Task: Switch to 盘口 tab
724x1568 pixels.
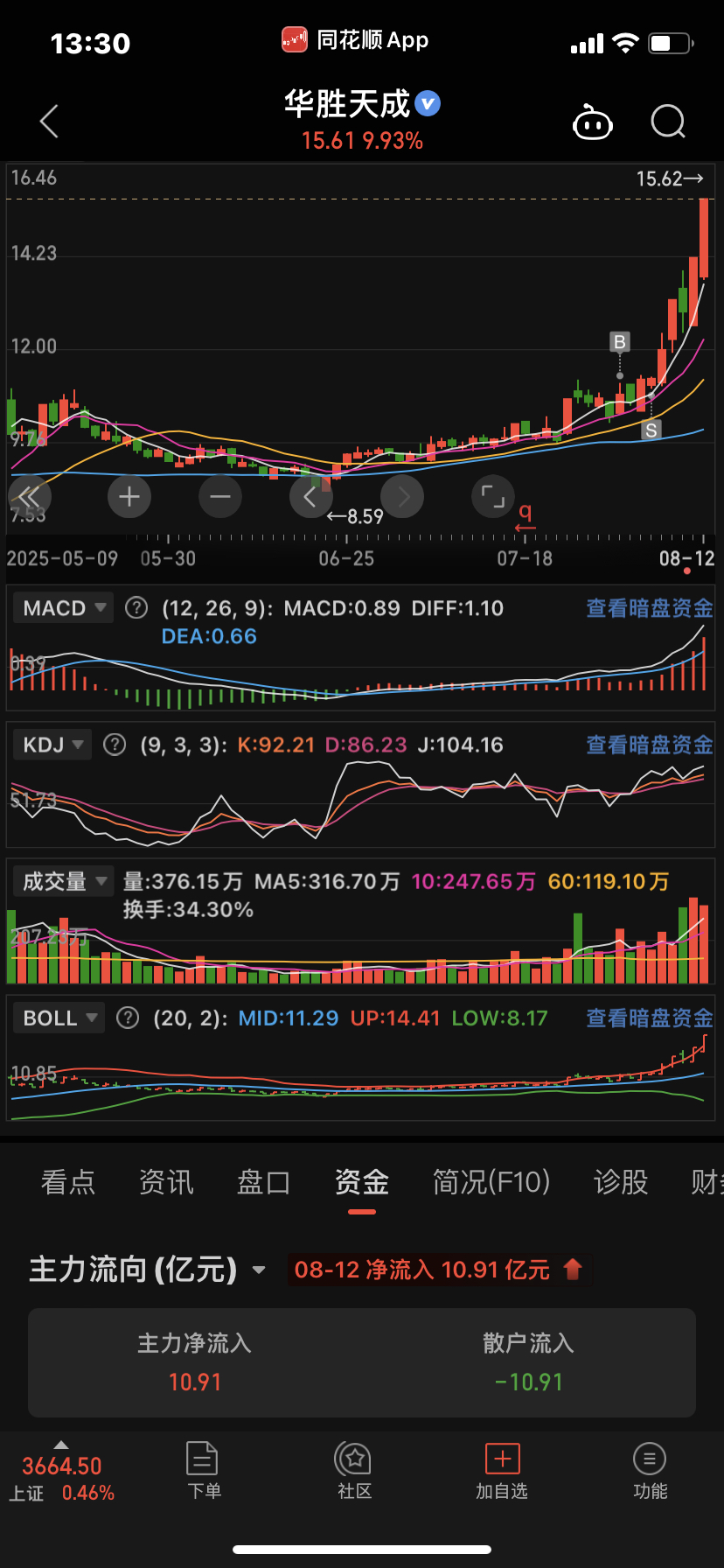Action: (x=264, y=1182)
